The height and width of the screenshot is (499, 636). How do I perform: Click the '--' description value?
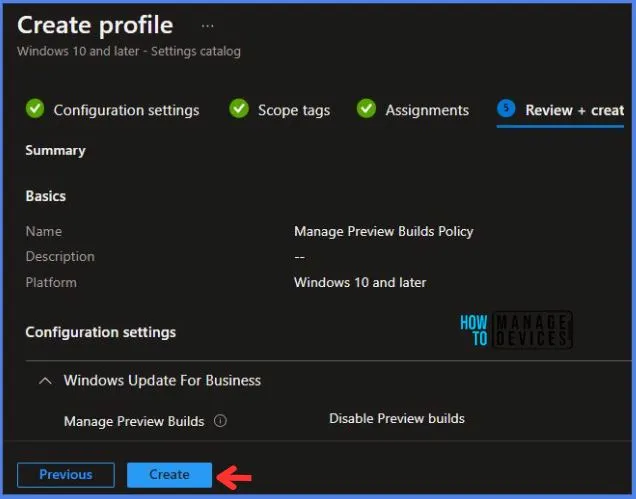point(299,257)
